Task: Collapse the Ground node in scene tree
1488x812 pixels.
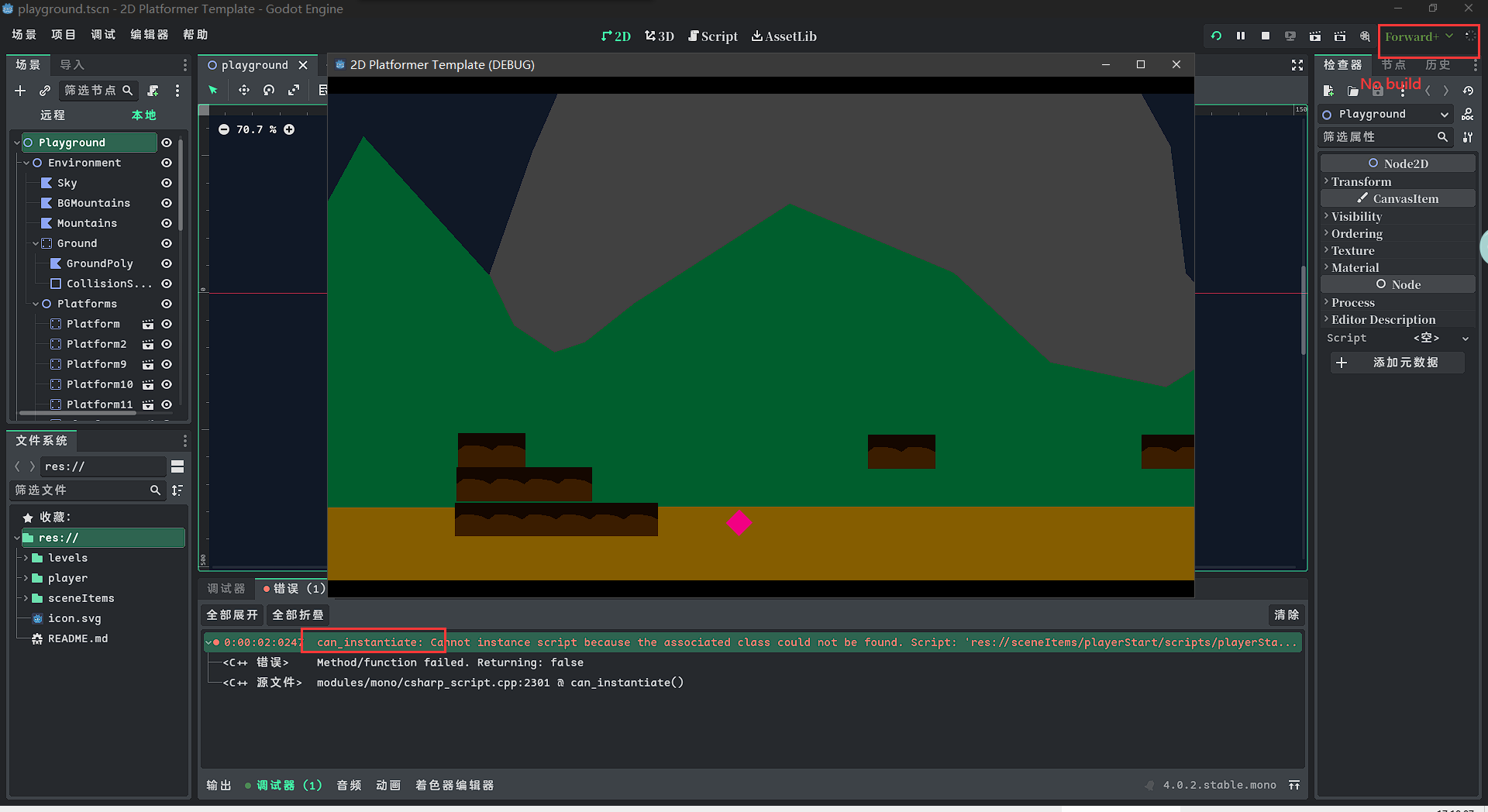Action: [35, 243]
